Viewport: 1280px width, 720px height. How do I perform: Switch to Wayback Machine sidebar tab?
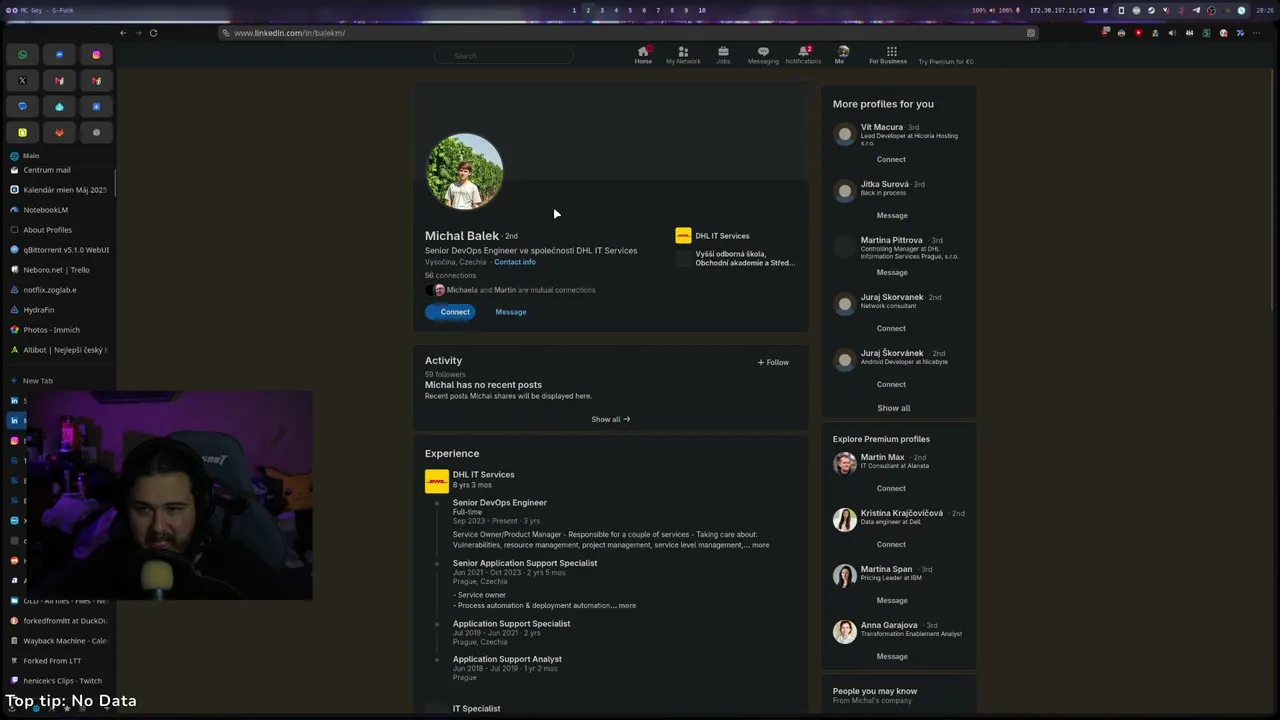60,641
